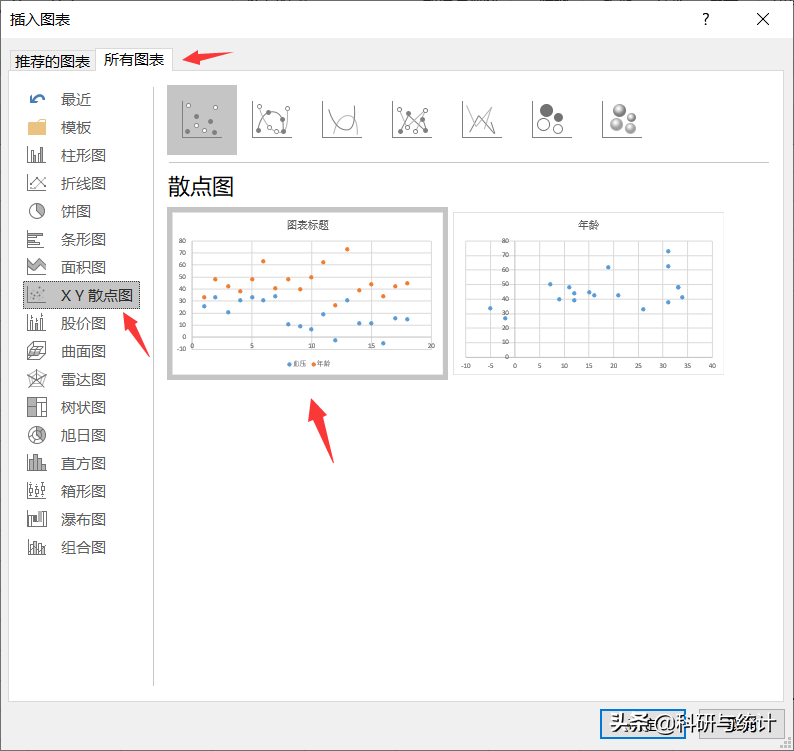Pick the 年龄 scatter preview thumbnail
This screenshot has height=751, width=794.
(588, 293)
